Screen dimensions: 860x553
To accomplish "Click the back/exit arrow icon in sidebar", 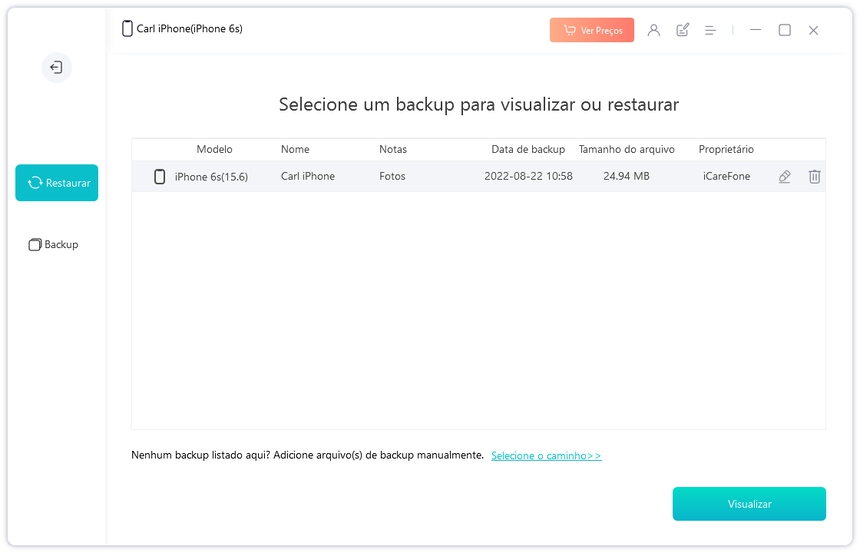I will 56,67.
